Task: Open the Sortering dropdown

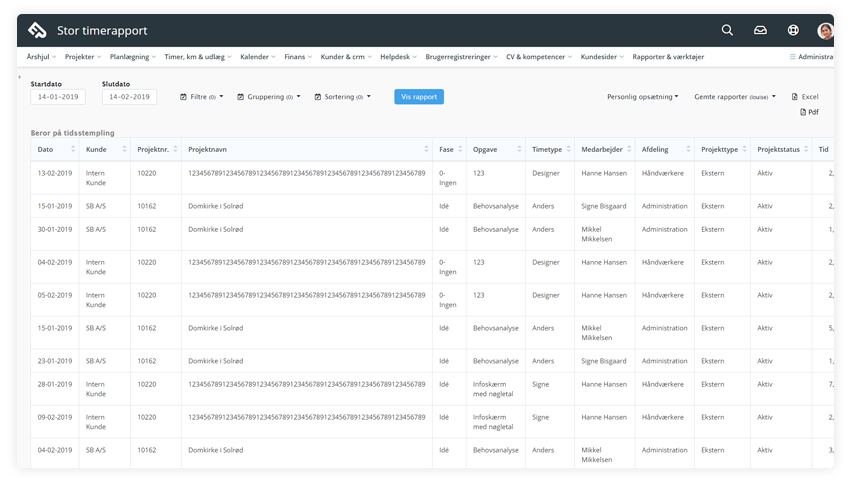Action: (343, 97)
